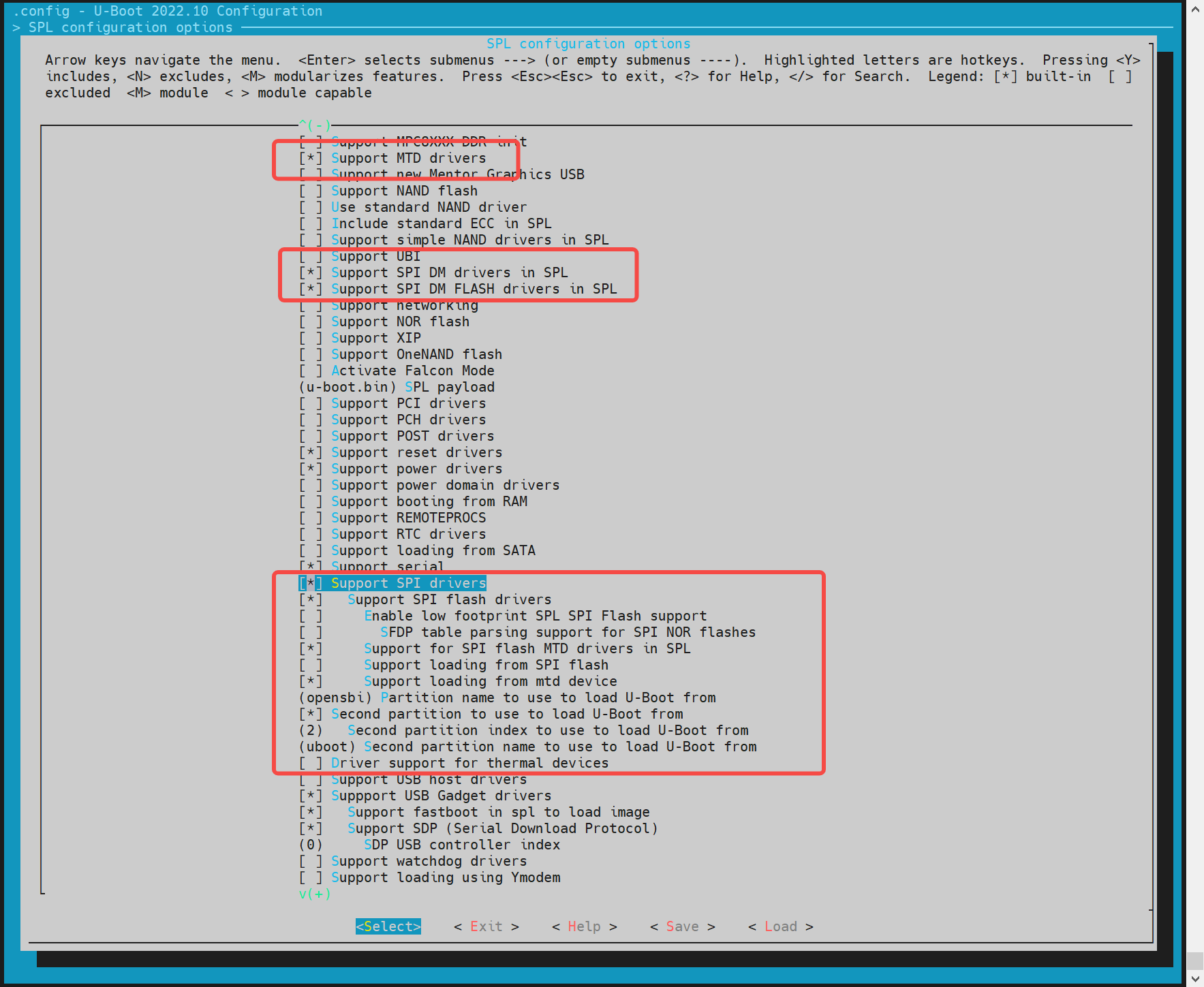Viewport: 1204px width, 987px height.
Task: Select highlighted Support SPI drivers entry
Action: pyautogui.click(x=407, y=583)
